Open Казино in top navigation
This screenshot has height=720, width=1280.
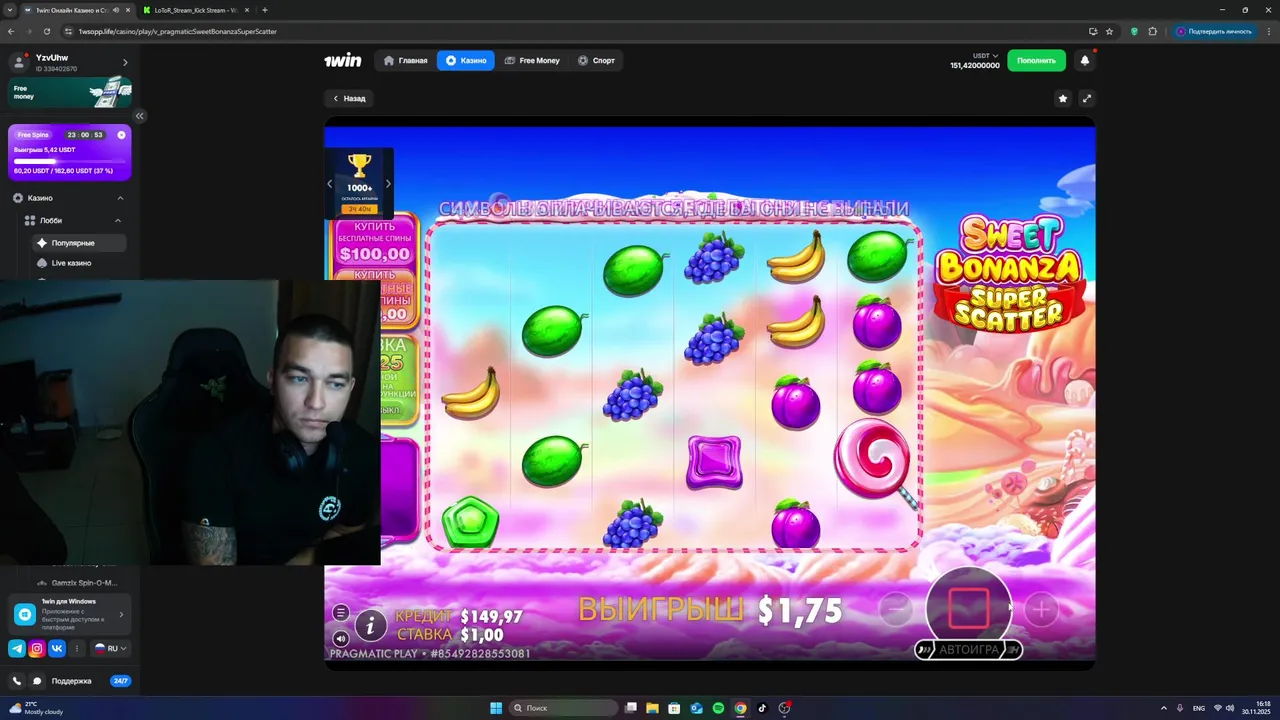465,61
